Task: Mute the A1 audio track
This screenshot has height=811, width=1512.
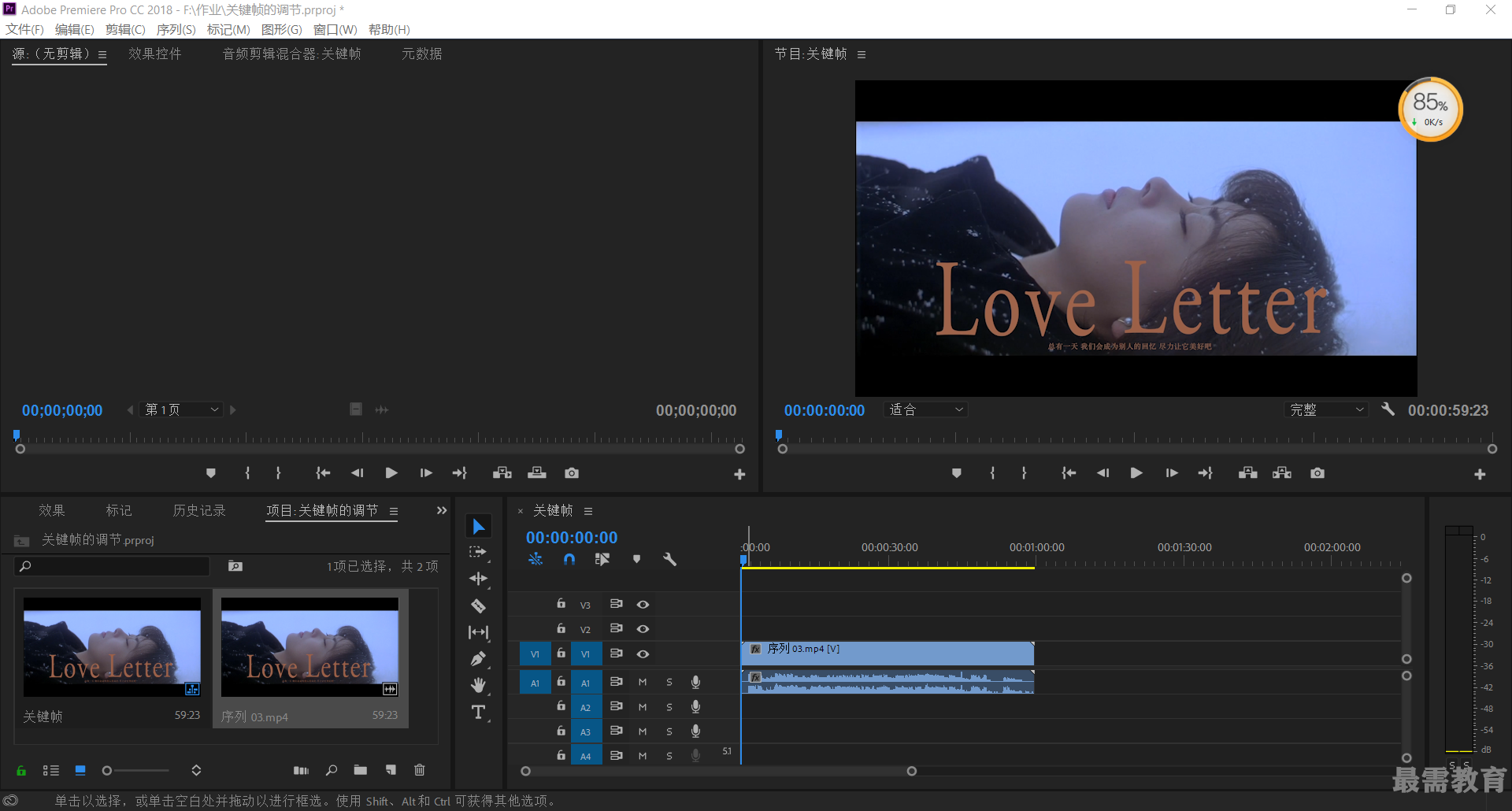Action: tap(643, 683)
